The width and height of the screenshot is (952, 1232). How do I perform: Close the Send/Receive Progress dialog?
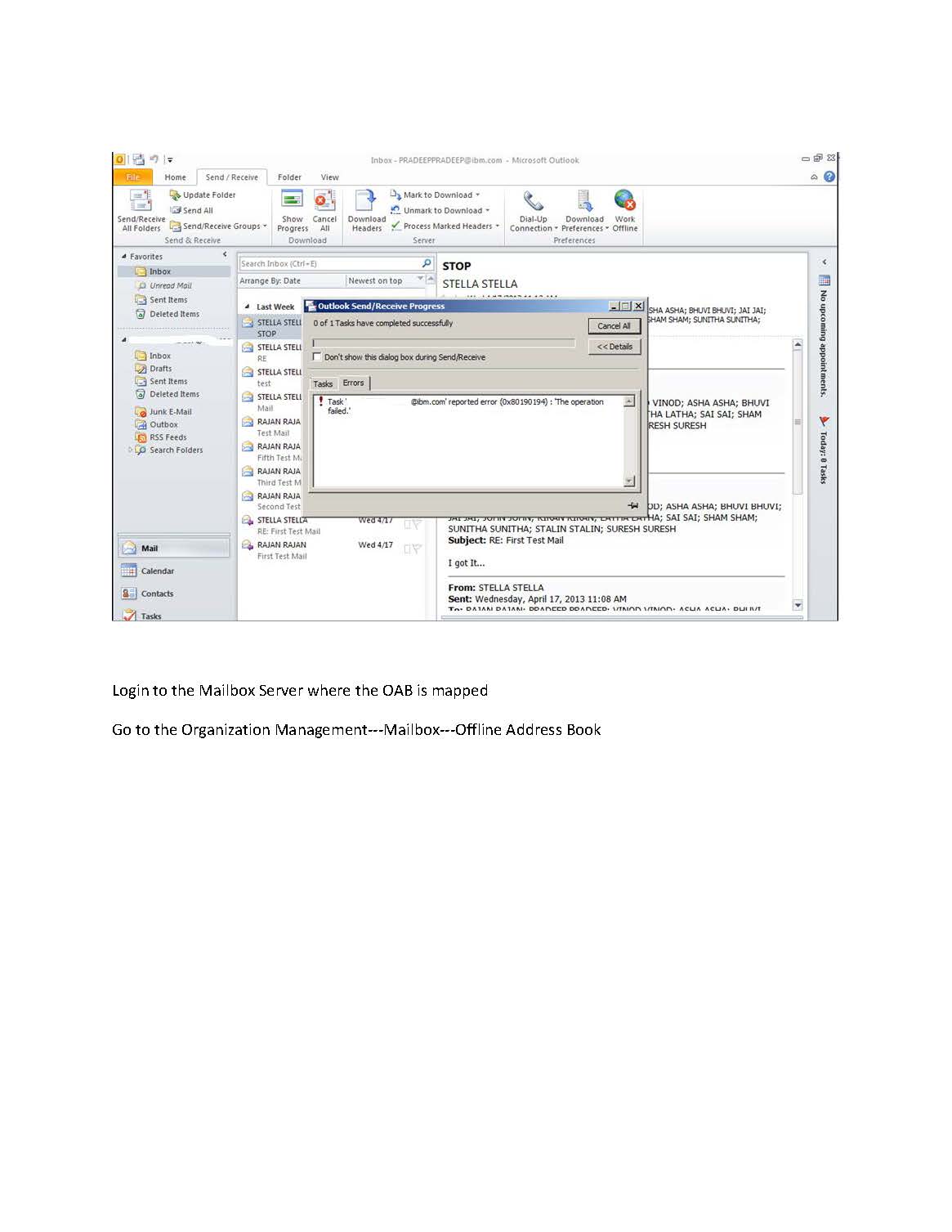638,306
